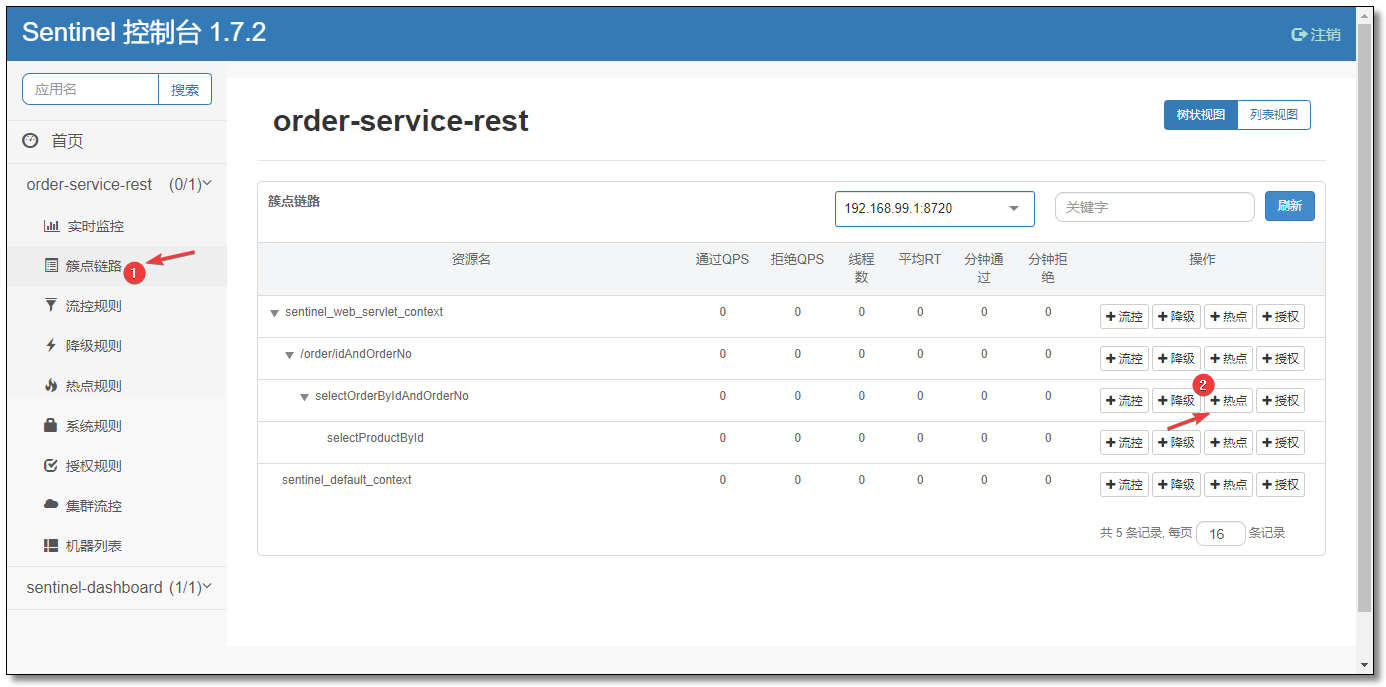1386x687 pixels.
Task: Add 热点 rule for selectOrderByIdAndOrderNo
Action: coord(1228,401)
